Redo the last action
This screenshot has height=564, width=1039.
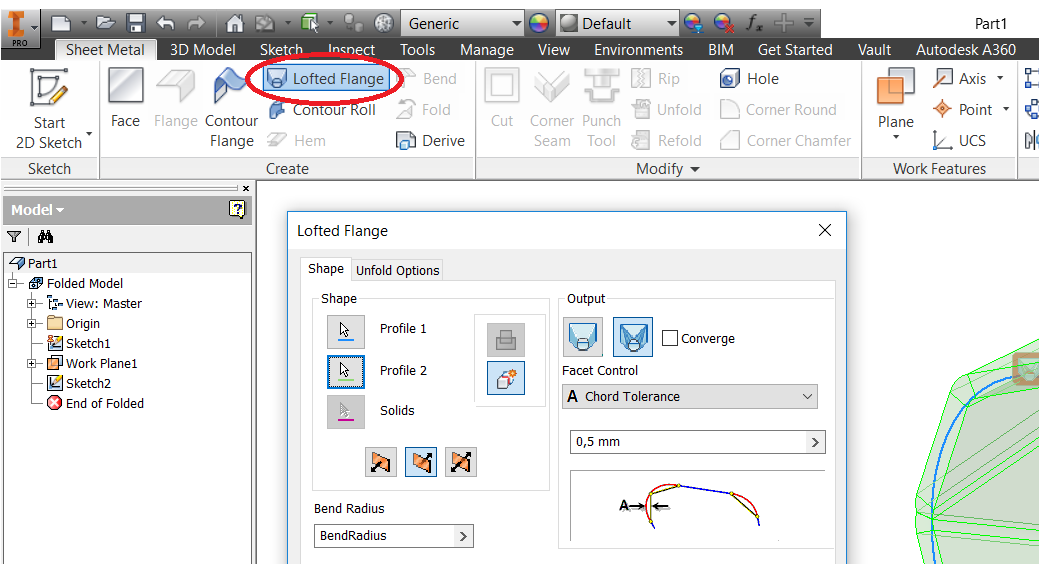(196, 23)
